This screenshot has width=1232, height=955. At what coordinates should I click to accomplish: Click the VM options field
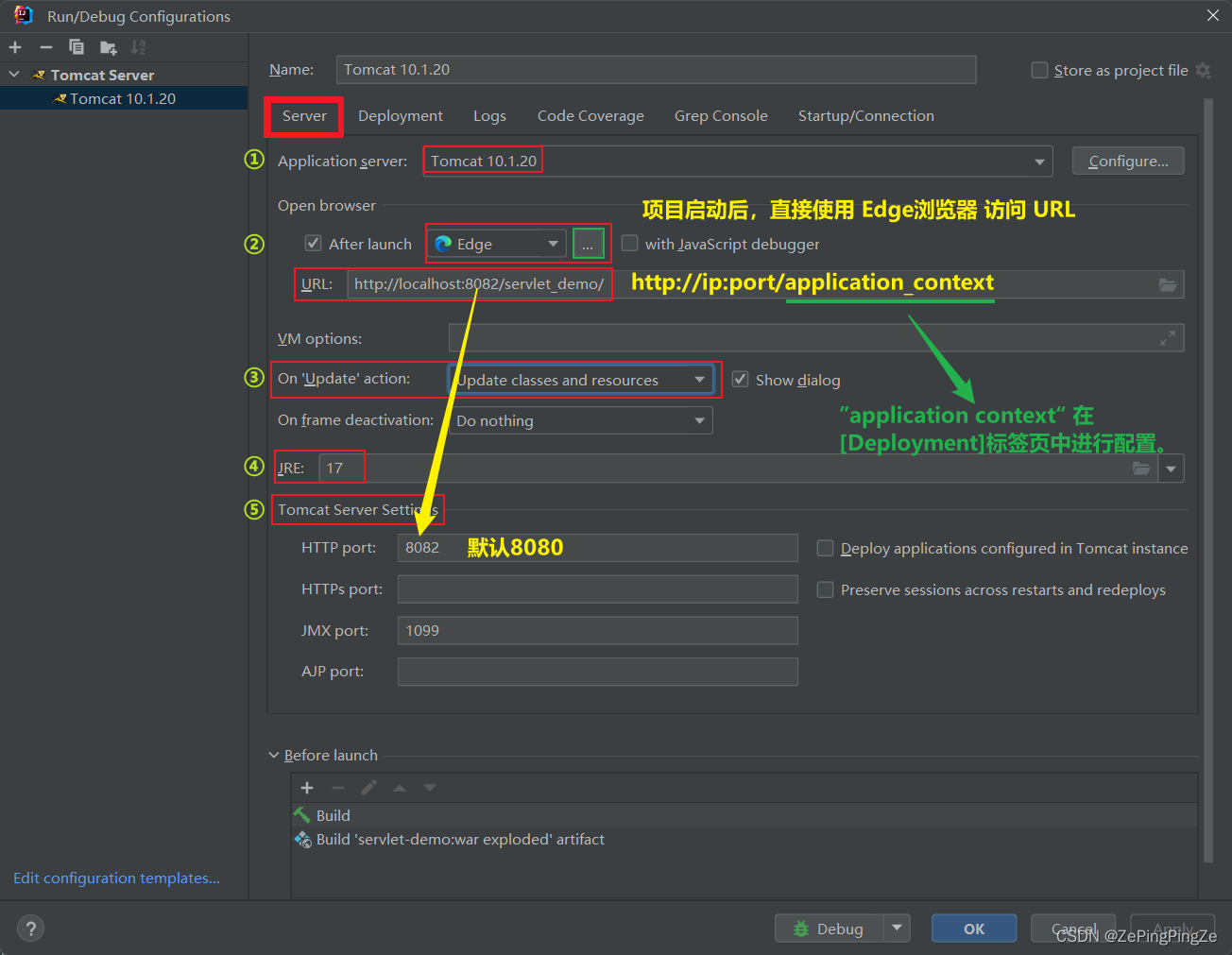tap(816, 338)
